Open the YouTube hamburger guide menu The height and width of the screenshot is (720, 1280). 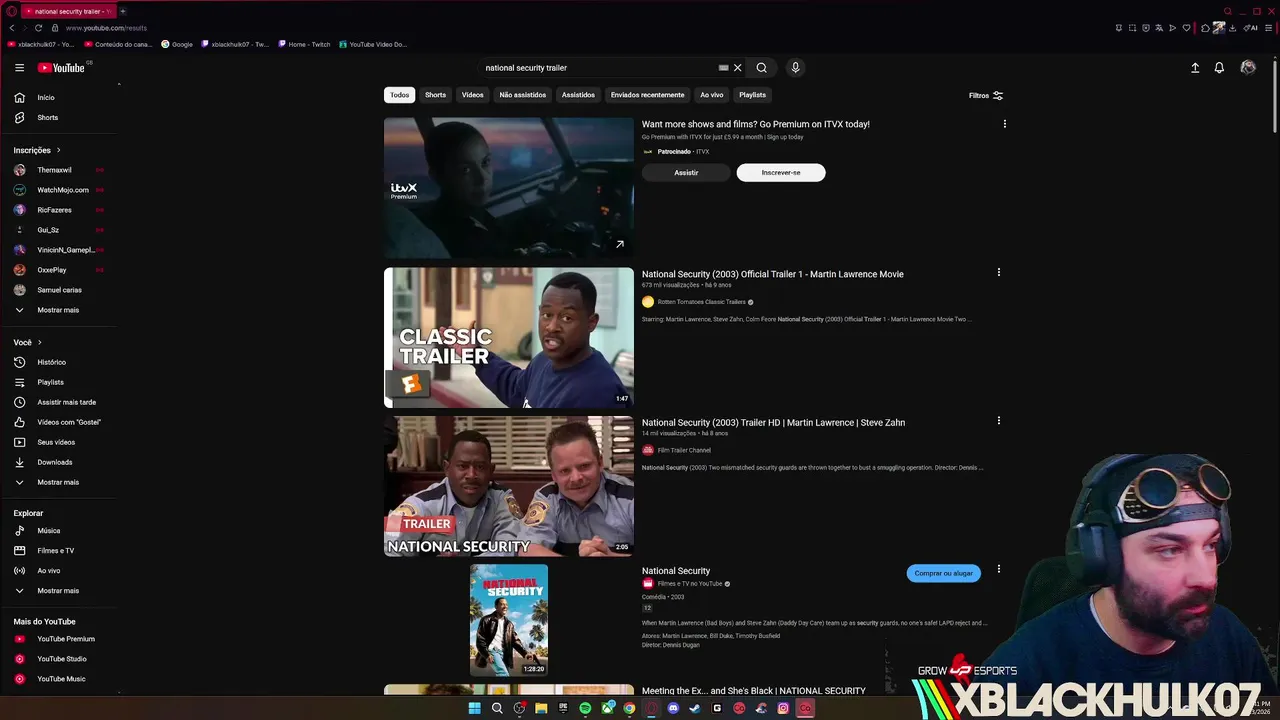point(19,68)
